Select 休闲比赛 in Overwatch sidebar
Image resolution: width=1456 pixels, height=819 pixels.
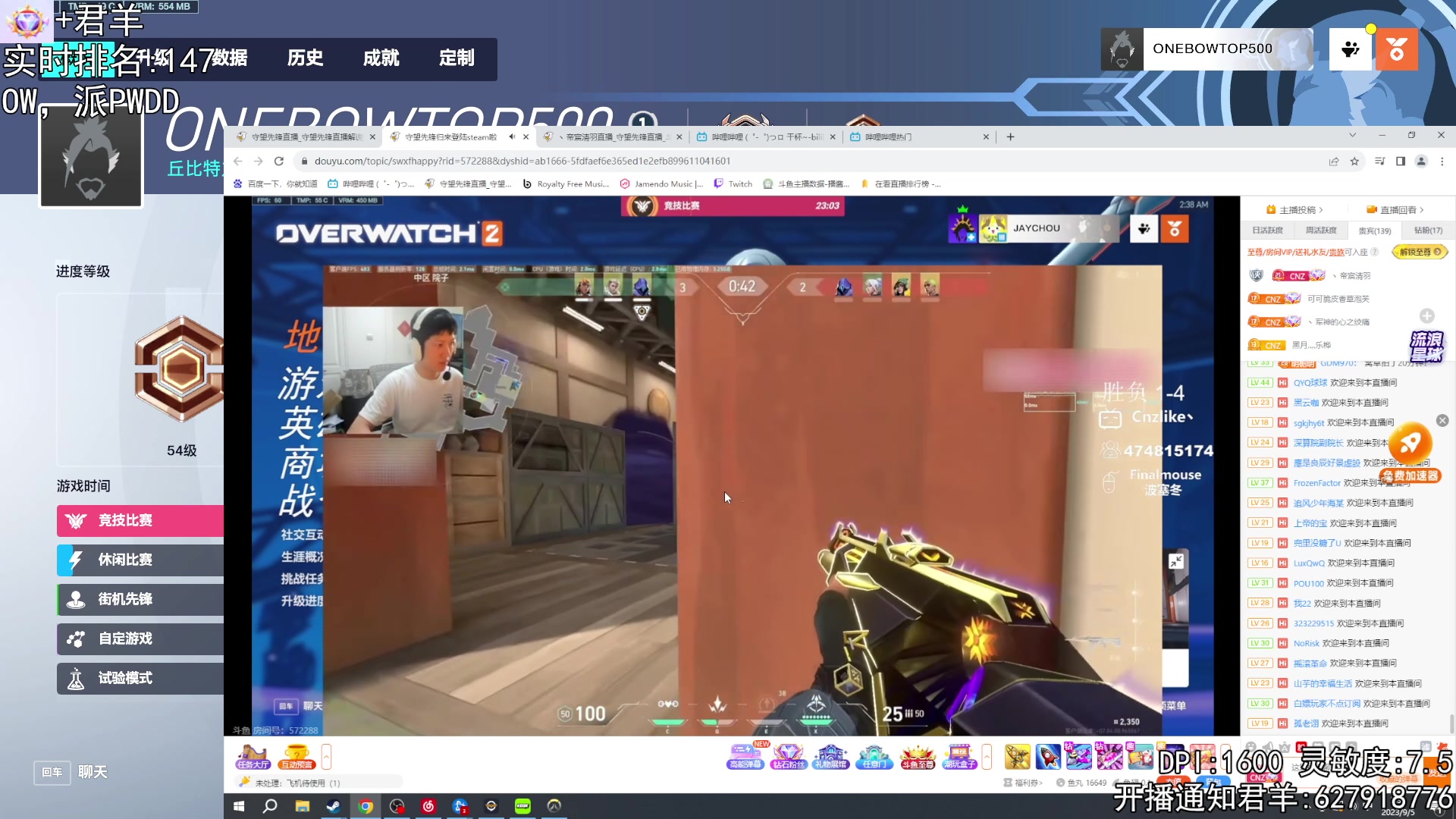[x=140, y=560]
